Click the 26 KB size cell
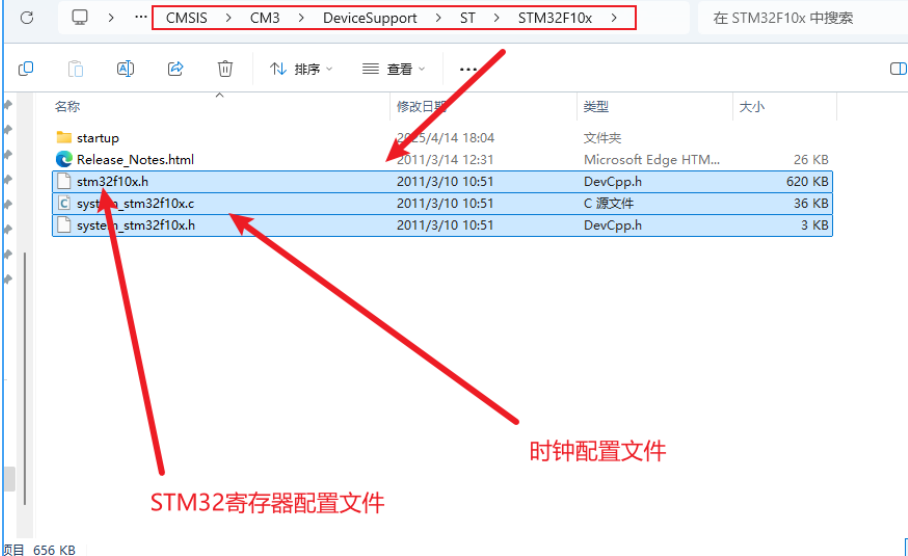 coord(811,159)
